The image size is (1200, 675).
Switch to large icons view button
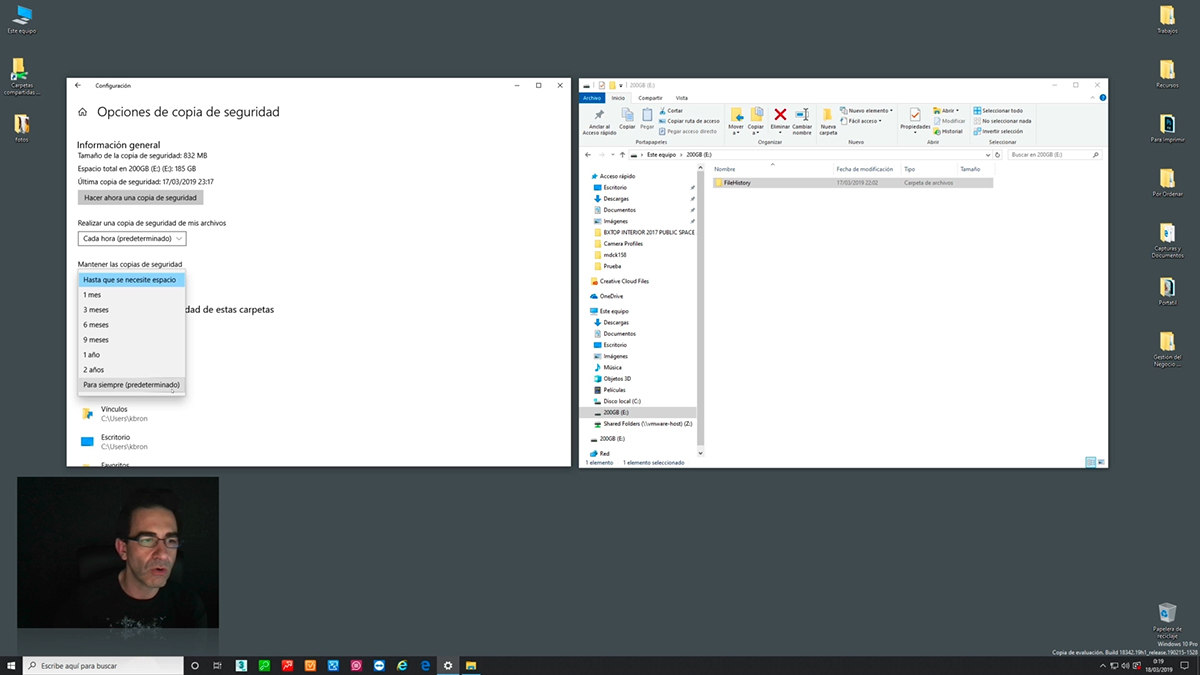[1101, 462]
